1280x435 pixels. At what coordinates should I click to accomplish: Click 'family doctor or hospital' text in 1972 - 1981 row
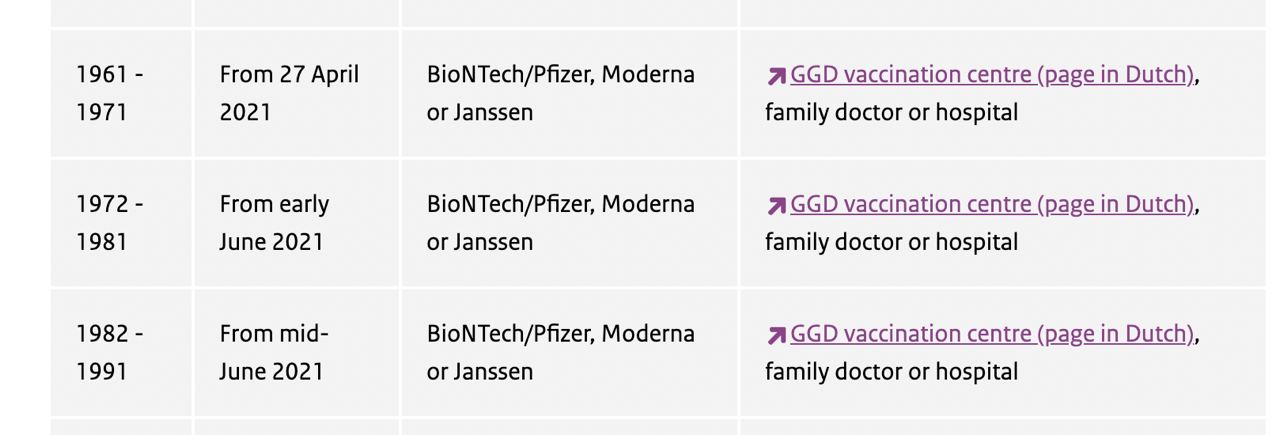point(891,242)
